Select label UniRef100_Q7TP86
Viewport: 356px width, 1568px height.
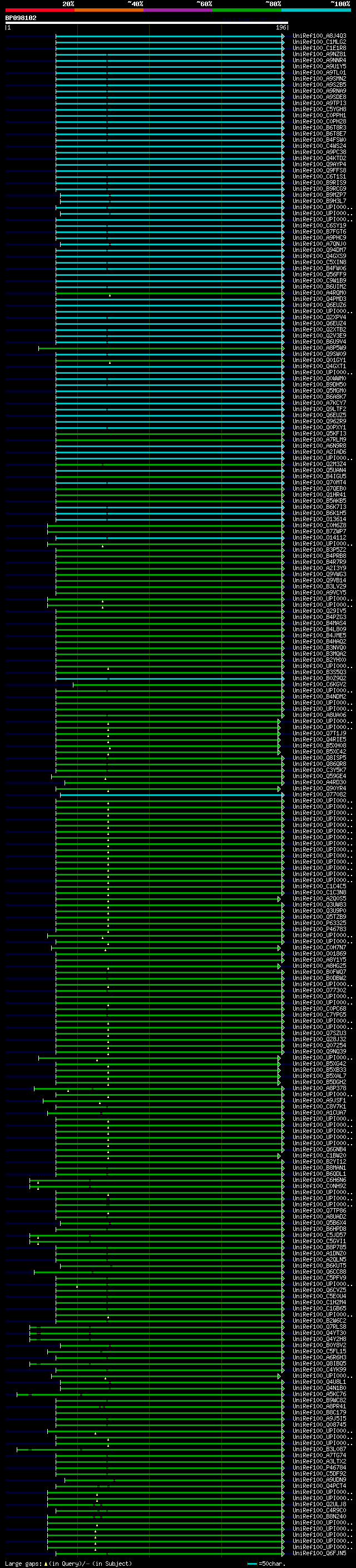tap(319, 1211)
